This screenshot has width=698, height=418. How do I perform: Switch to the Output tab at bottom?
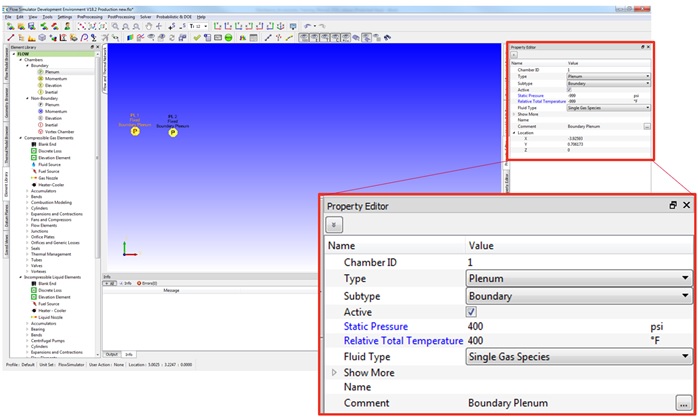[x=112, y=353]
